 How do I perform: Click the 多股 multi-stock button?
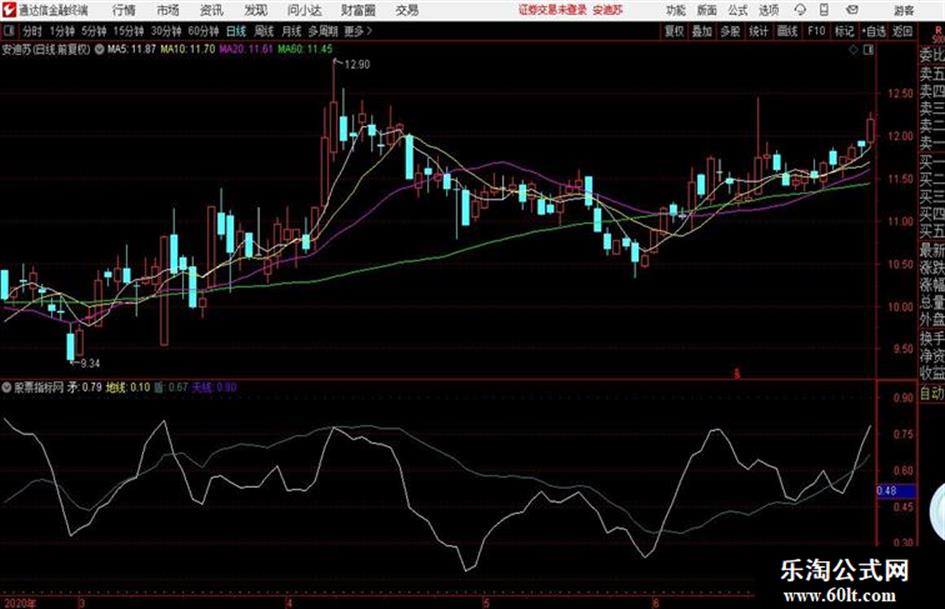pos(730,31)
